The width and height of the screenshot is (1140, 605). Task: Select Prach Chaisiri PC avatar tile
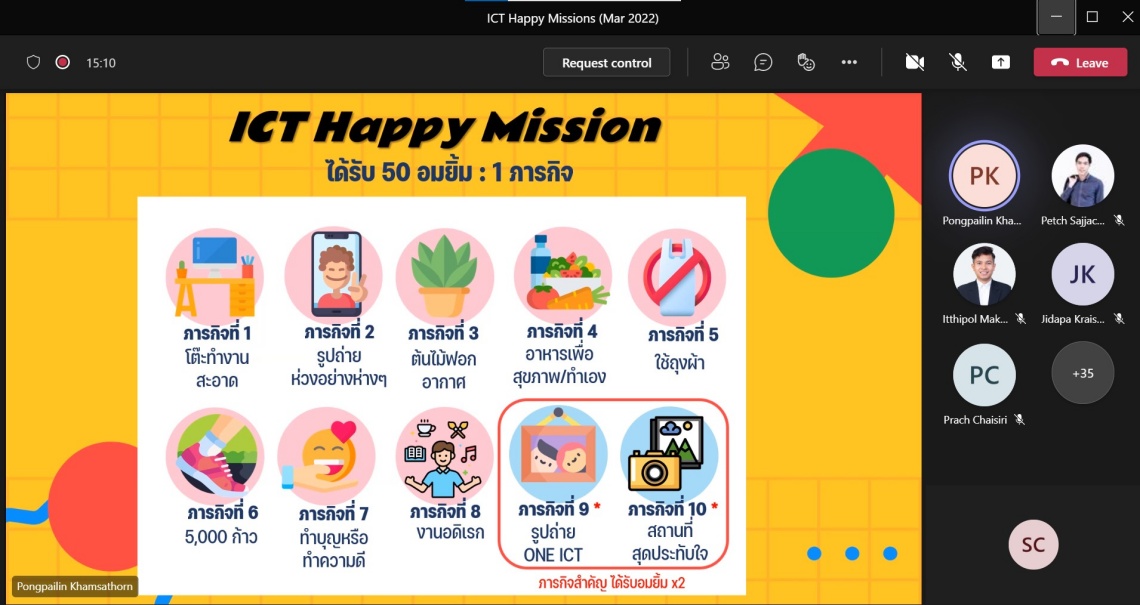[x=983, y=374]
